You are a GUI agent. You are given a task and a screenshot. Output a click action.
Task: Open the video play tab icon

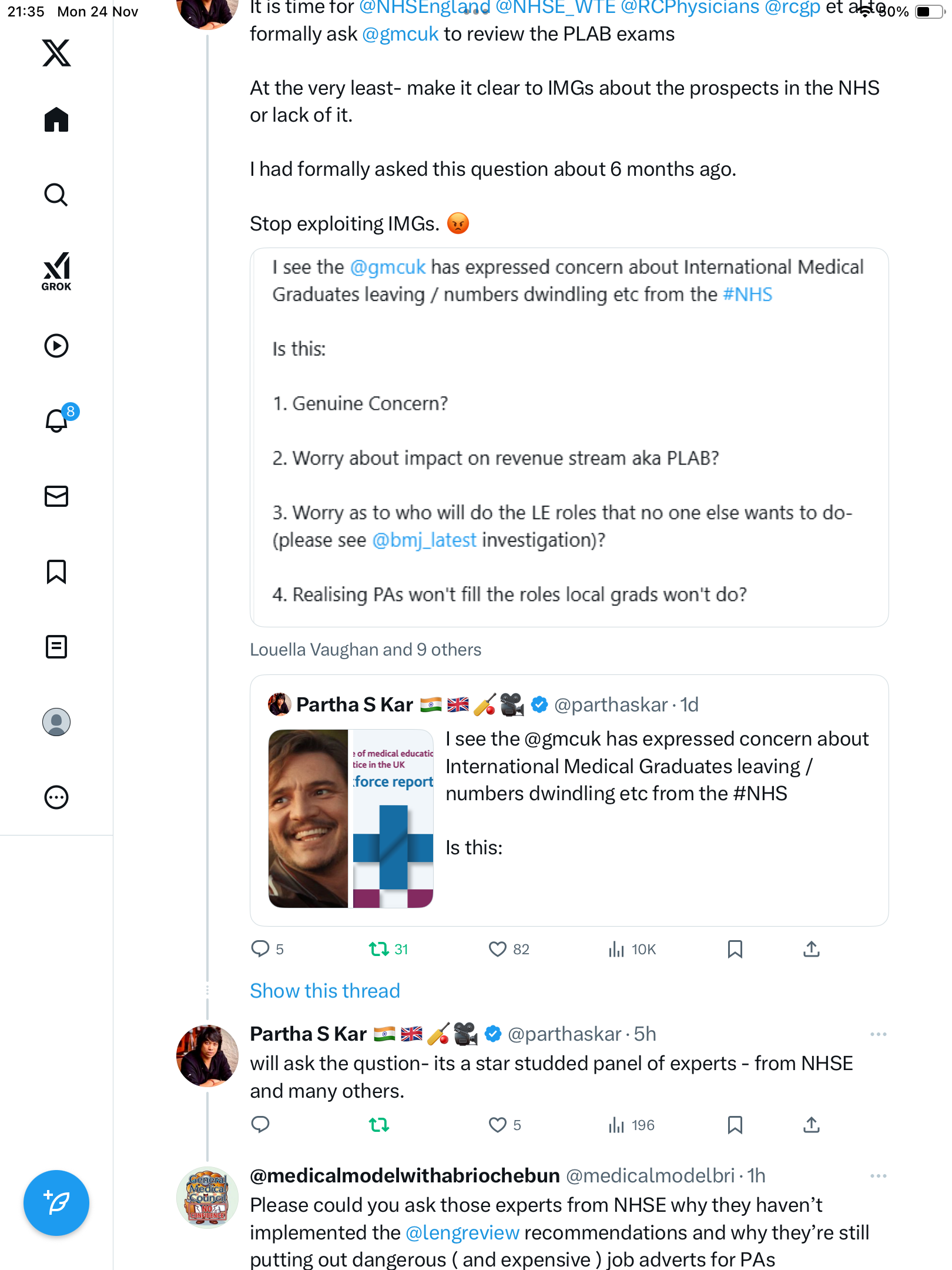pyautogui.click(x=56, y=346)
